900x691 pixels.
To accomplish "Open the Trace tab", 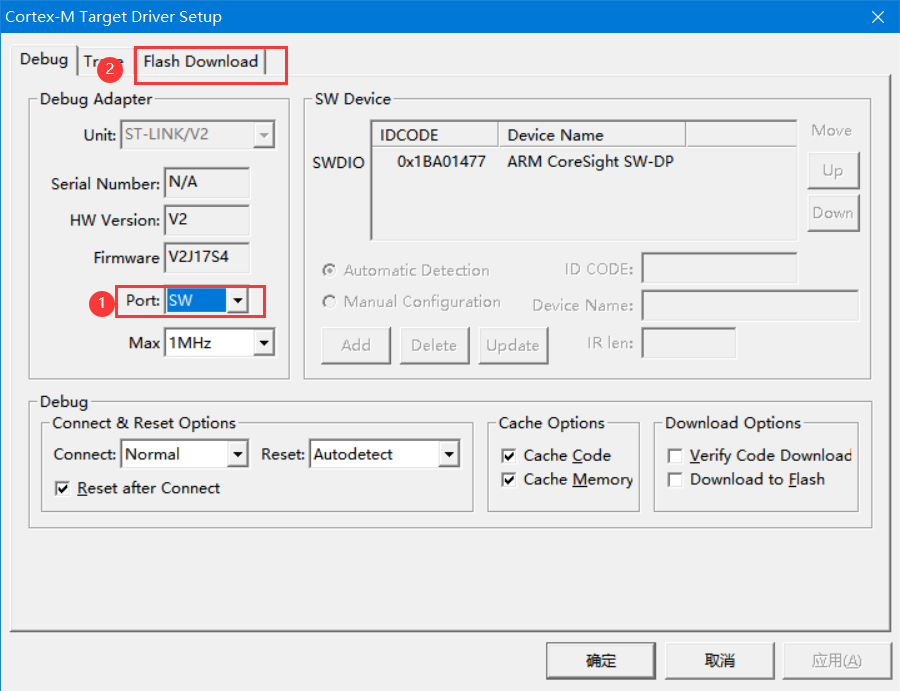I will 103,61.
